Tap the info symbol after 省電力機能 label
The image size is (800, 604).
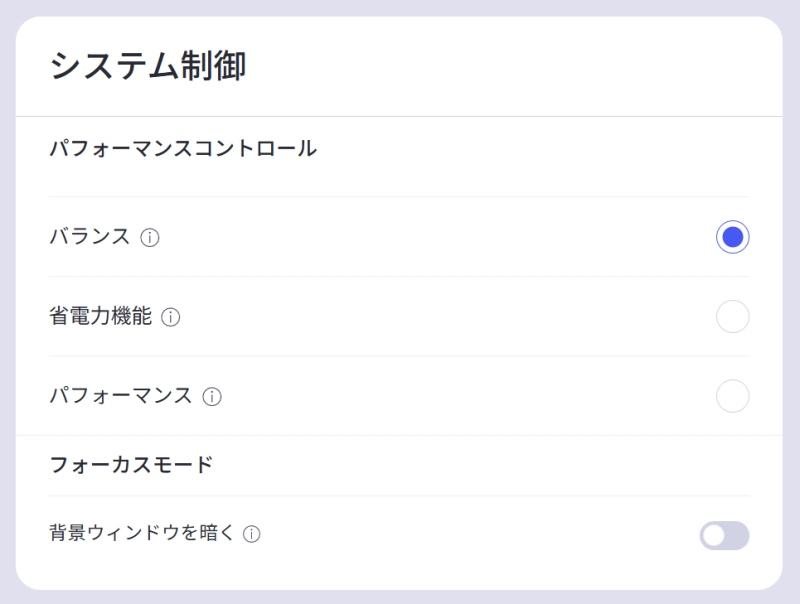(x=172, y=317)
